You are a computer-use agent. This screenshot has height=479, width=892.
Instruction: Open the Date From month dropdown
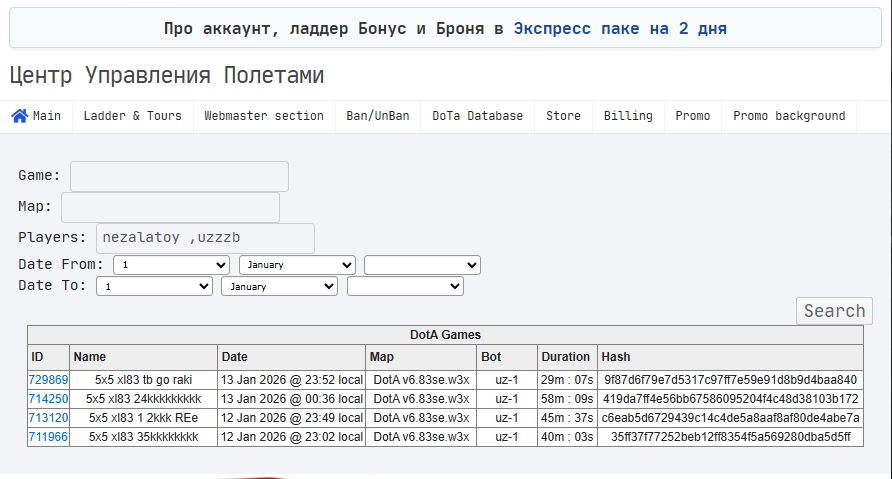pyautogui.click(x=297, y=265)
